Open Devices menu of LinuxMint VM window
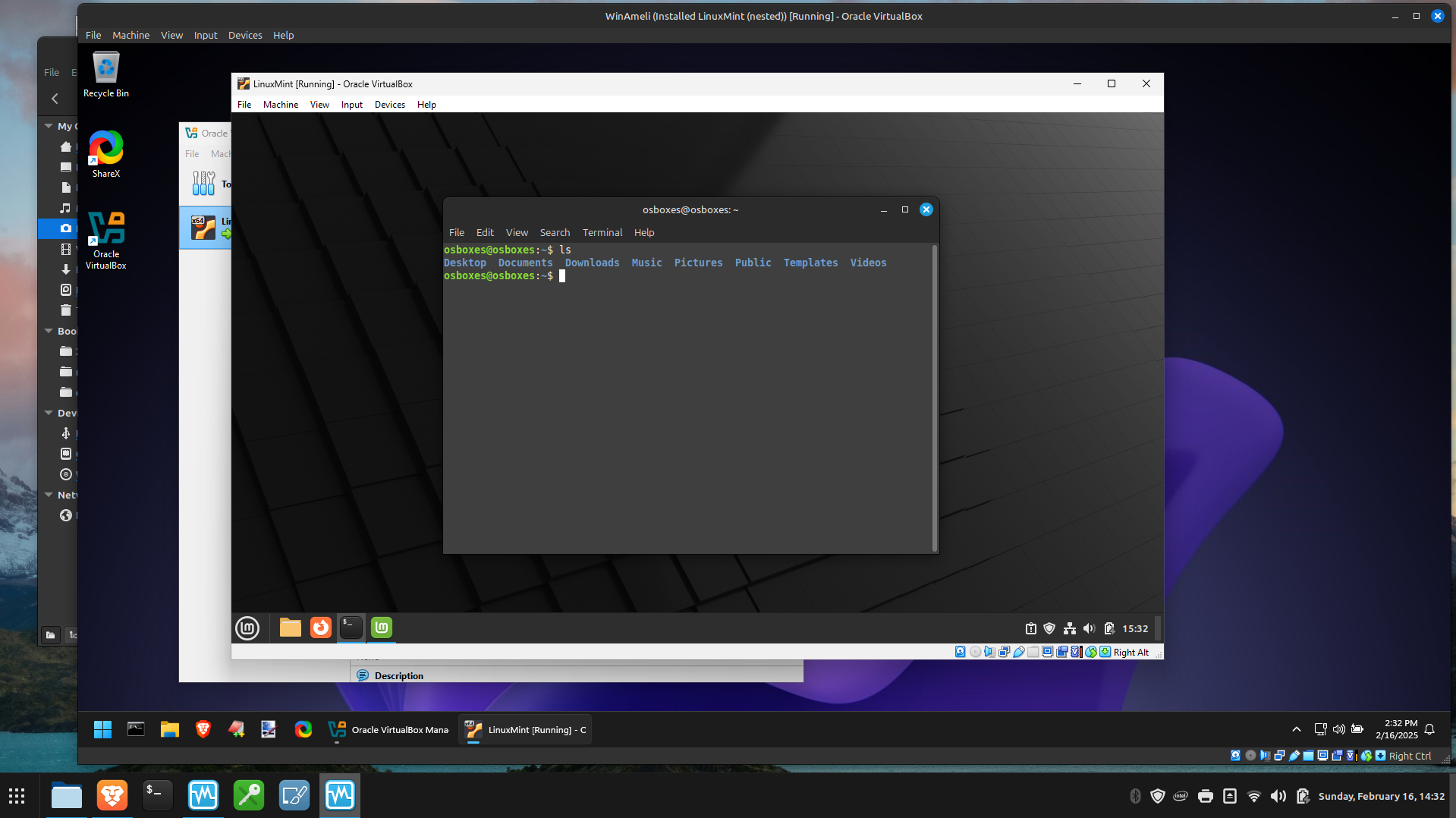The image size is (1456, 818). (x=389, y=105)
